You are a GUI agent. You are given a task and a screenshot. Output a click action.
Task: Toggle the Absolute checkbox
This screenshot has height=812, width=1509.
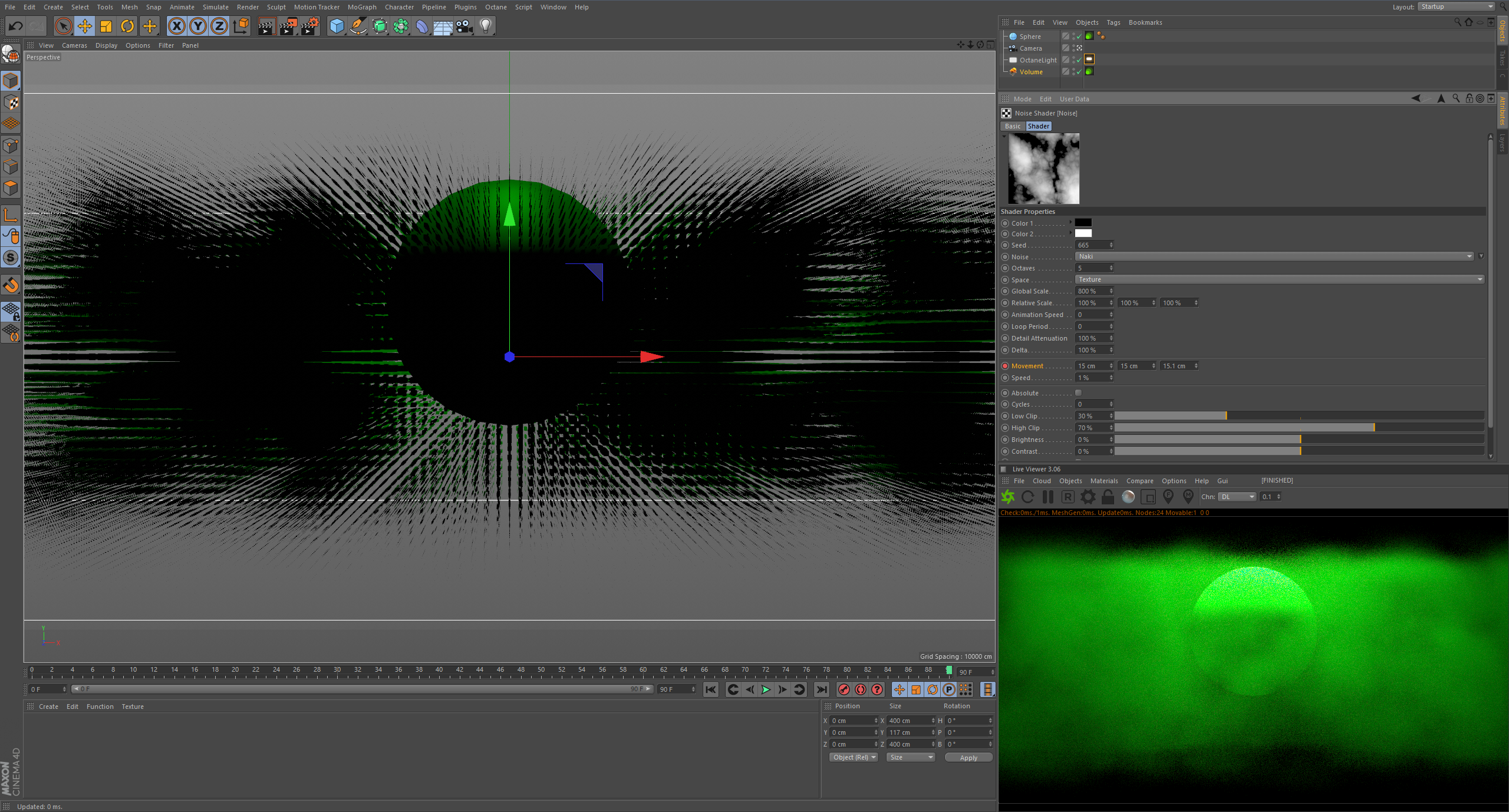1078,393
